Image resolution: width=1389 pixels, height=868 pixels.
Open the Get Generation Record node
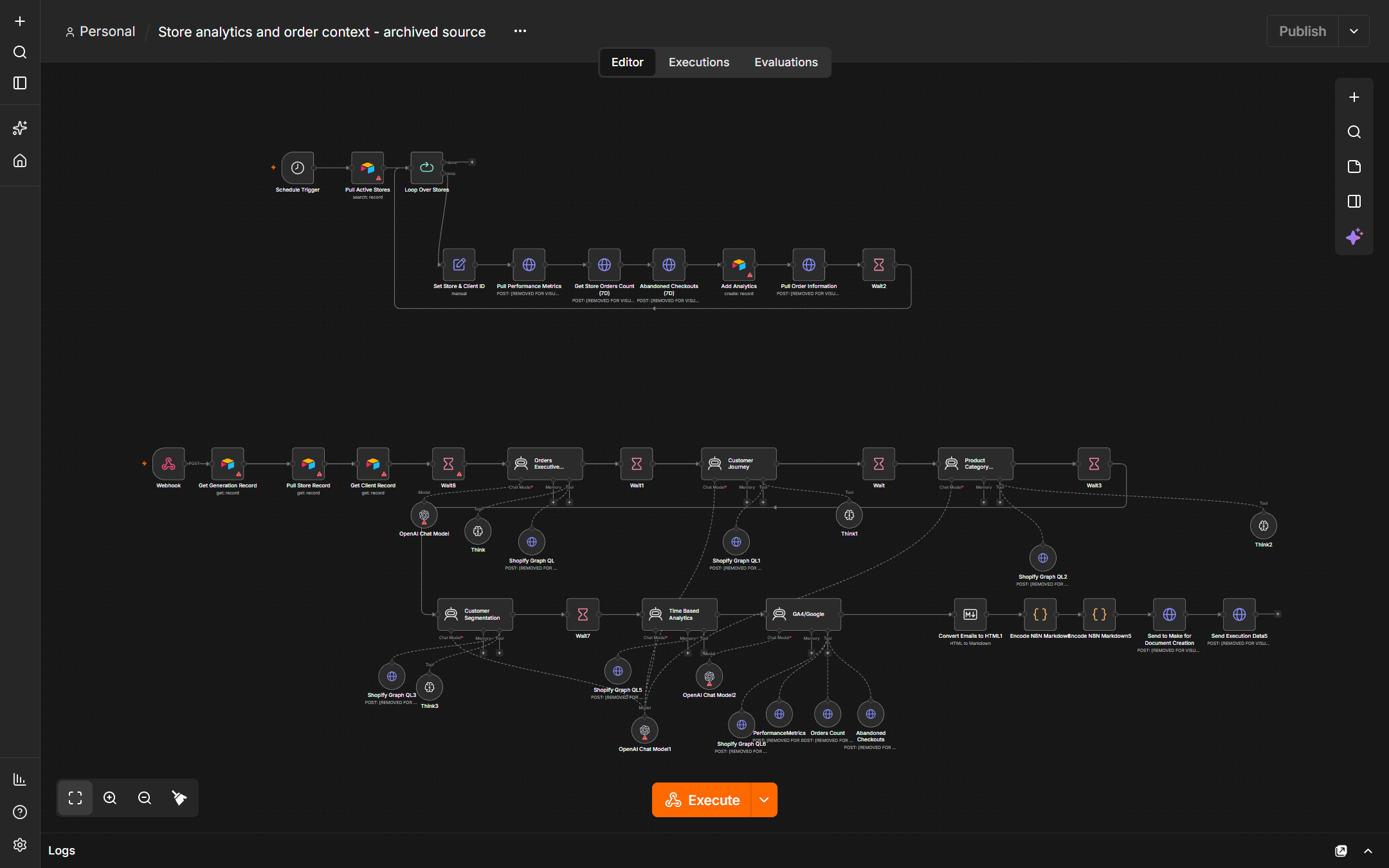coord(228,464)
